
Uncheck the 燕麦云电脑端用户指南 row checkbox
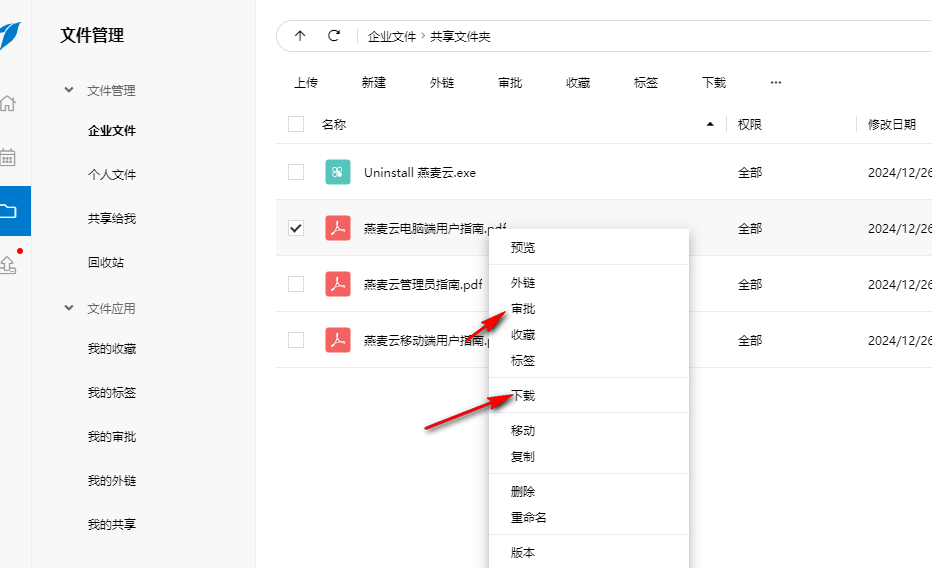[296, 228]
